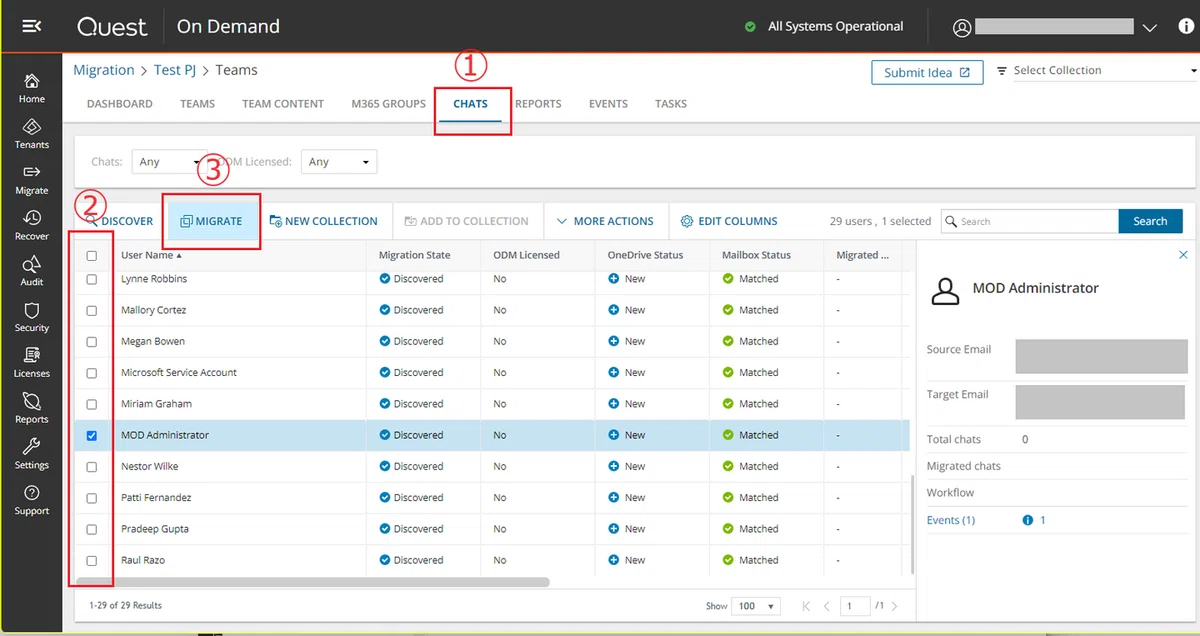Click the horizontal table scrollbar

click(312, 582)
